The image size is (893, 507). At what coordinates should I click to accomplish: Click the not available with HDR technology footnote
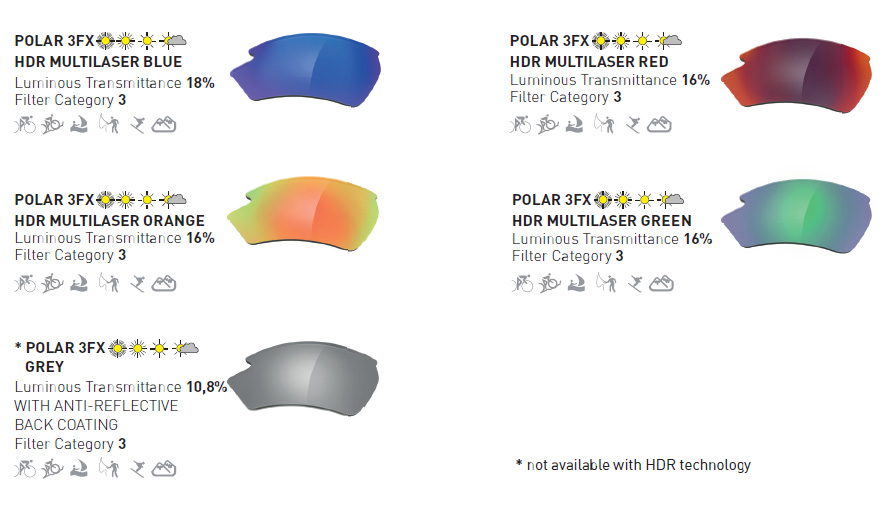pyautogui.click(x=633, y=465)
